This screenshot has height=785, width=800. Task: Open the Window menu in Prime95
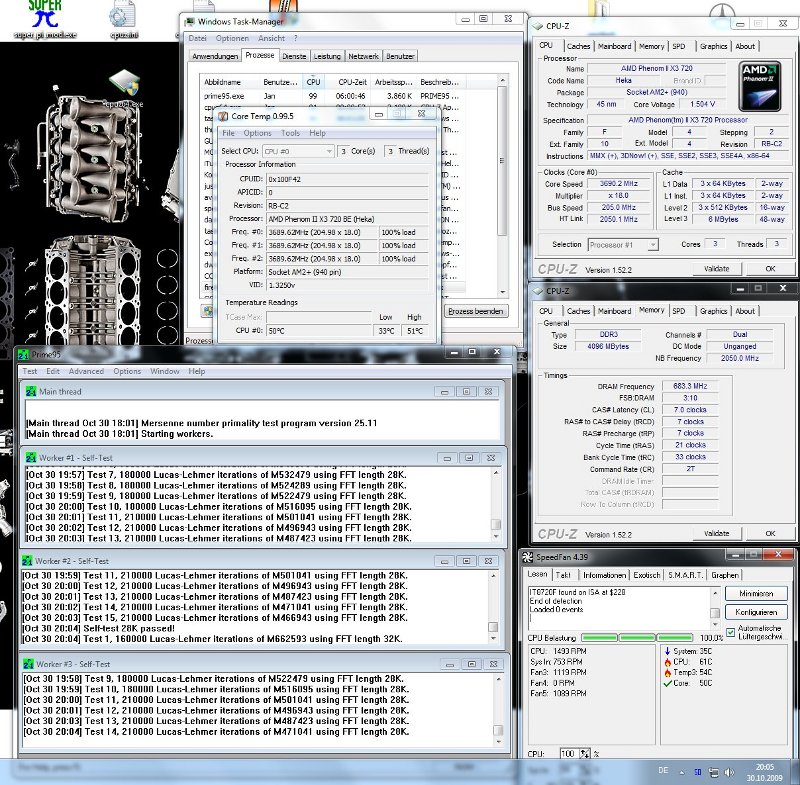tap(165, 371)
